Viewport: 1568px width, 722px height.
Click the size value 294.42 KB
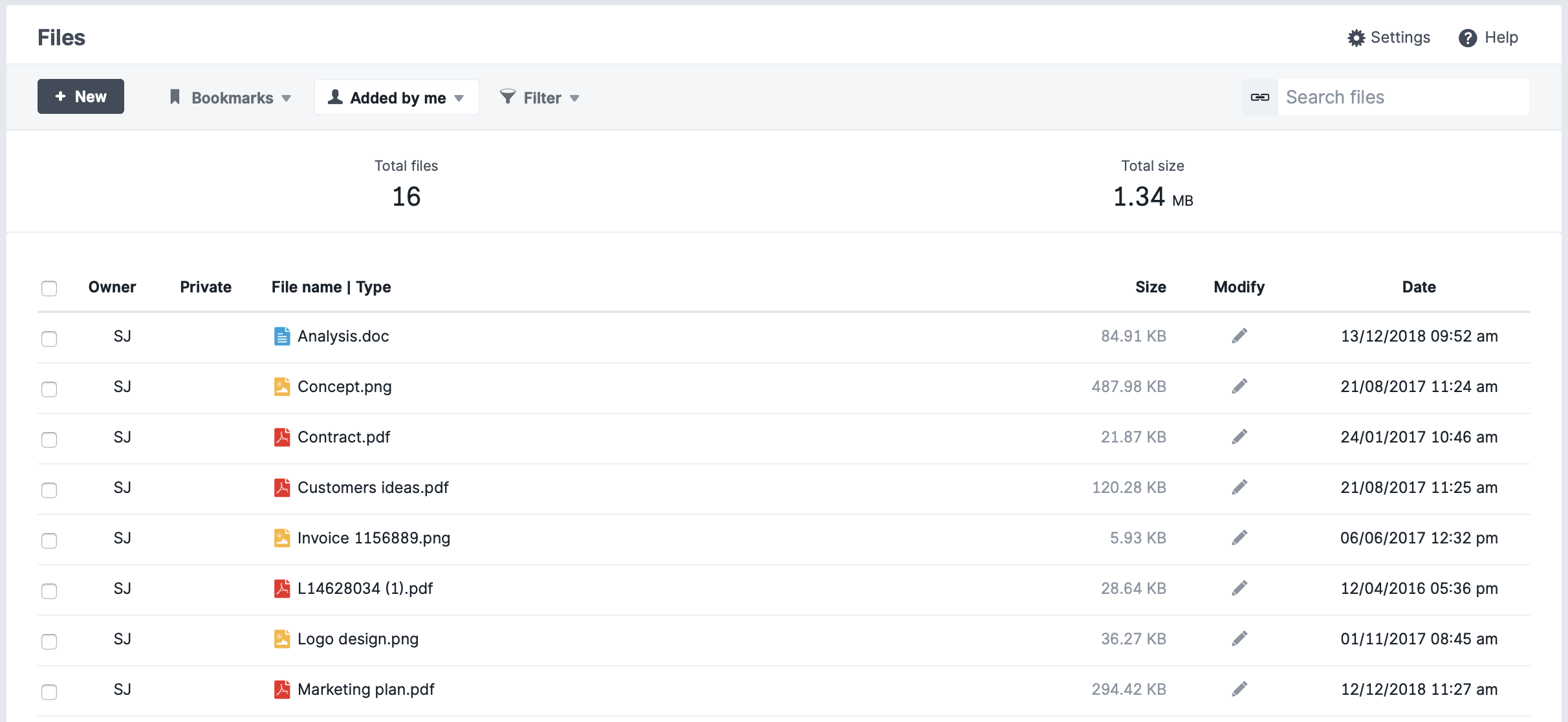1129,690
